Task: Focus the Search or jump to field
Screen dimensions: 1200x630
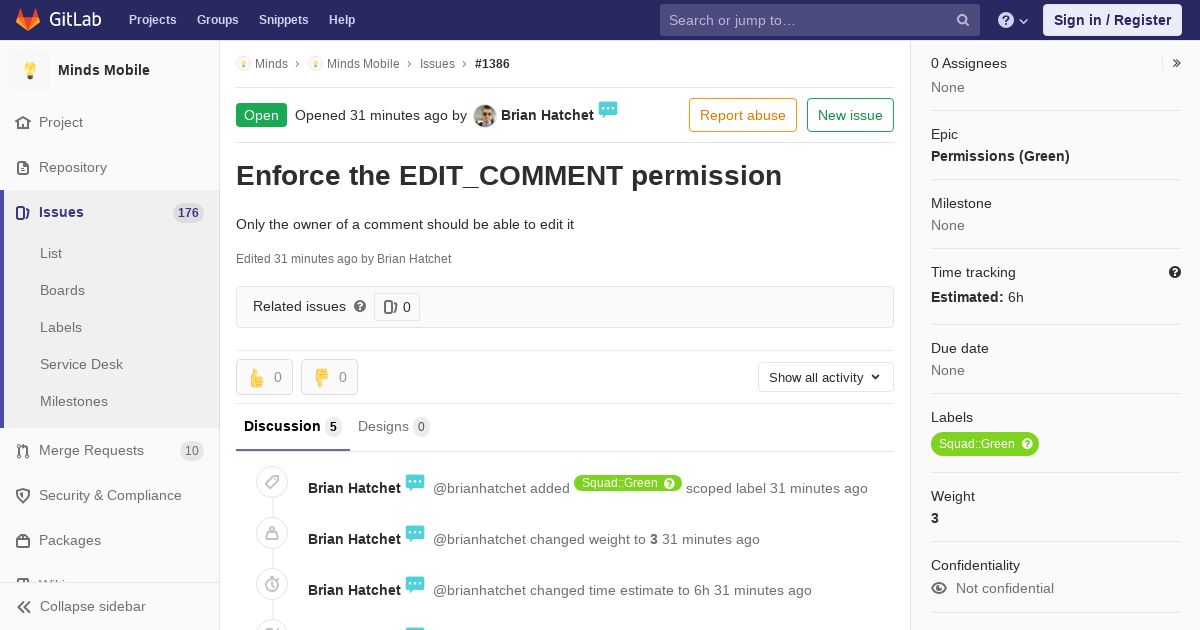Action: [820, 20]
